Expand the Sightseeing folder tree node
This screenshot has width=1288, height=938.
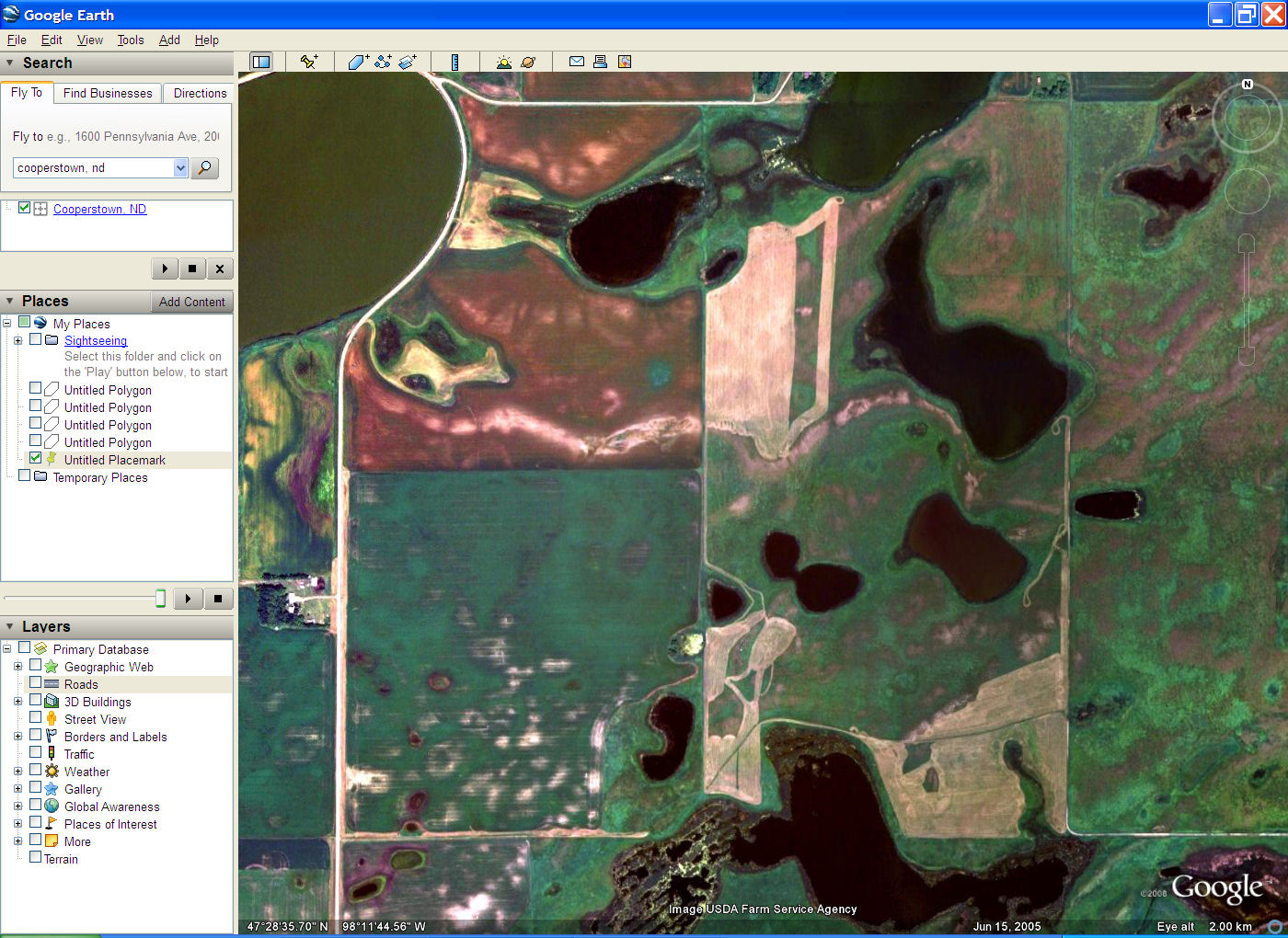click(17, 340)
